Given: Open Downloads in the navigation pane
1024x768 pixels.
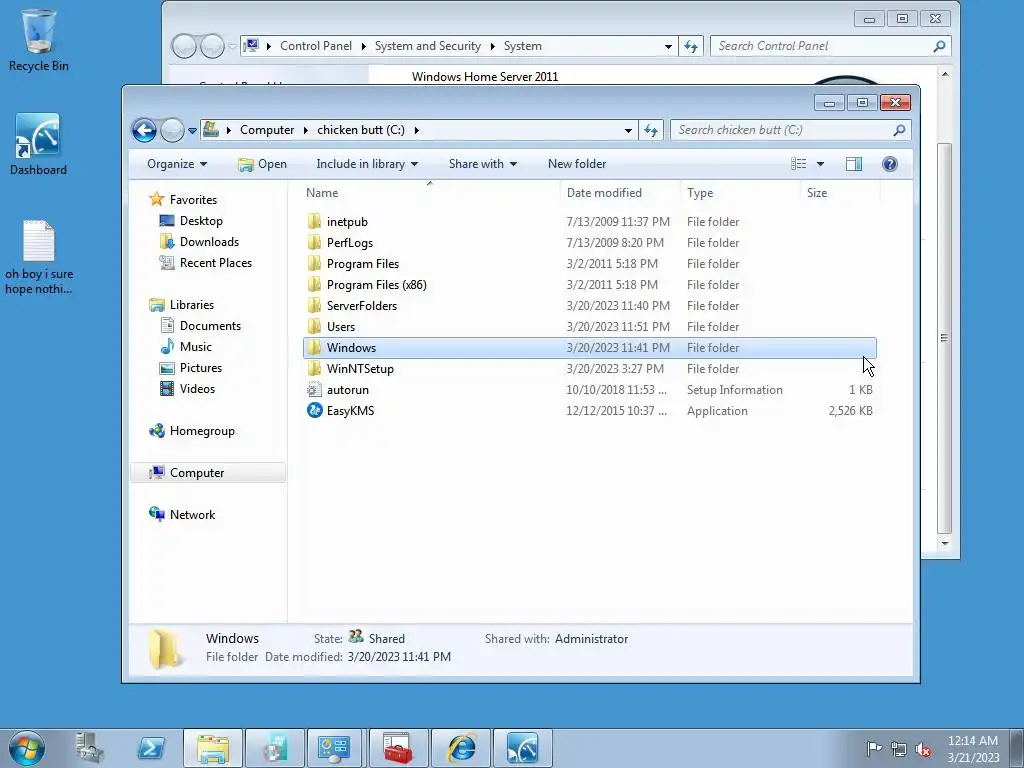Looking at the screenshot, I should (x=209, y=242).
